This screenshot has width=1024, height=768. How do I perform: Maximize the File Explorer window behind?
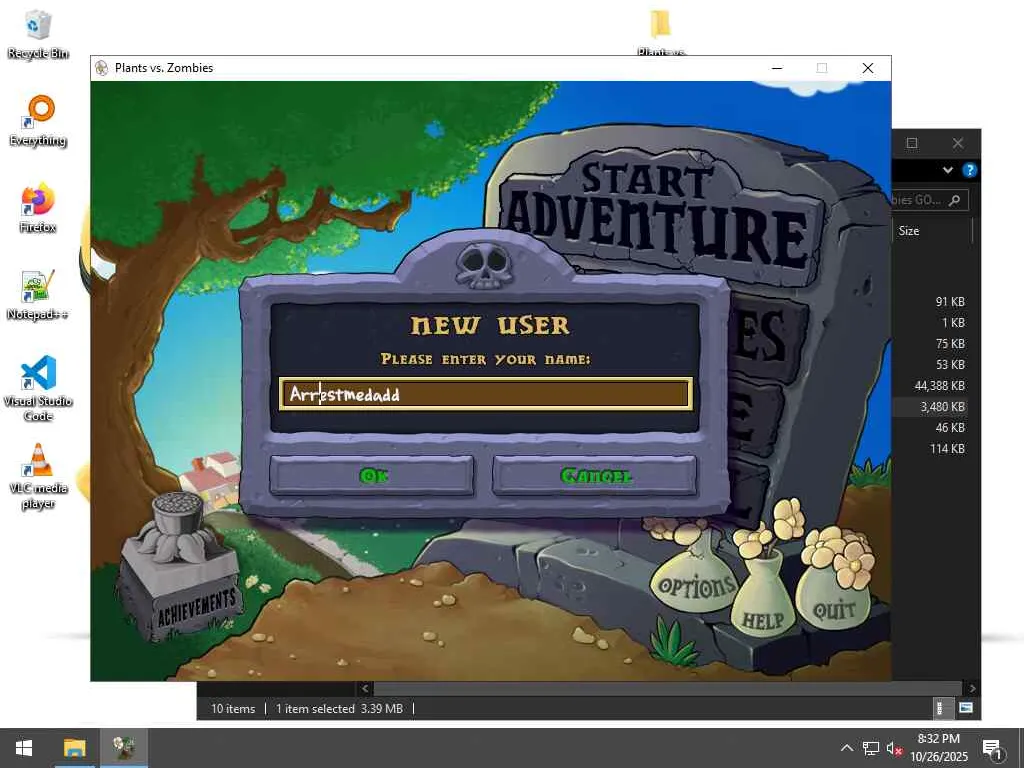tap(912, 143)
